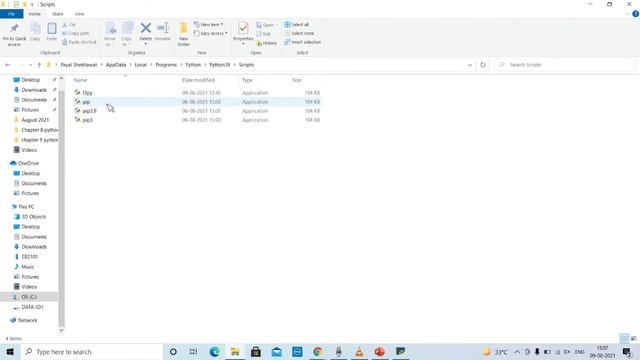
Task: Open the New item dropdown
Action: pyautogui.click(x=209, y=24)
